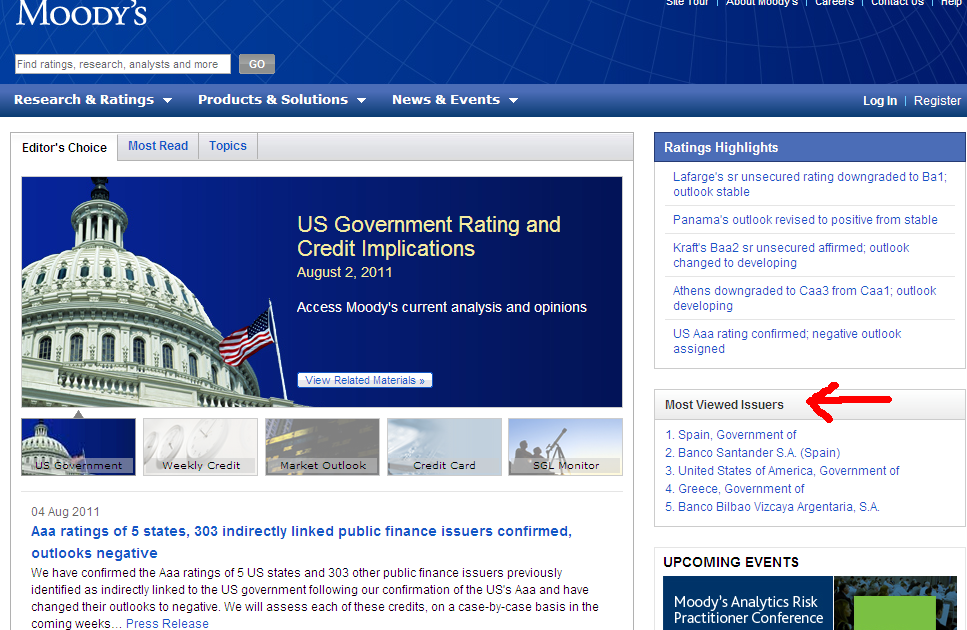This screenshot has width=967, height=630.
Task: Open the Research & Ratings dropdown menu
Action: (x=93, y=100)
